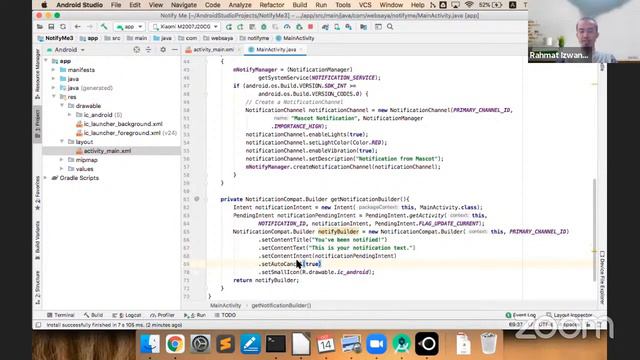Open the Build tool window
This screenshot has width=640, height=360.
(93, 315)
